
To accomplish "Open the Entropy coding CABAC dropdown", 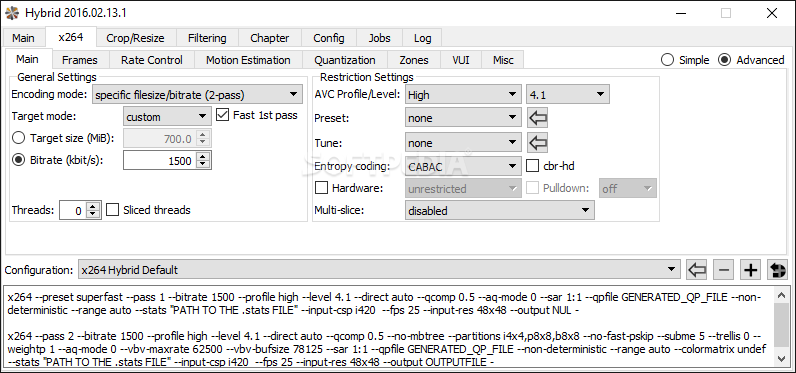I will pos(463,166).
